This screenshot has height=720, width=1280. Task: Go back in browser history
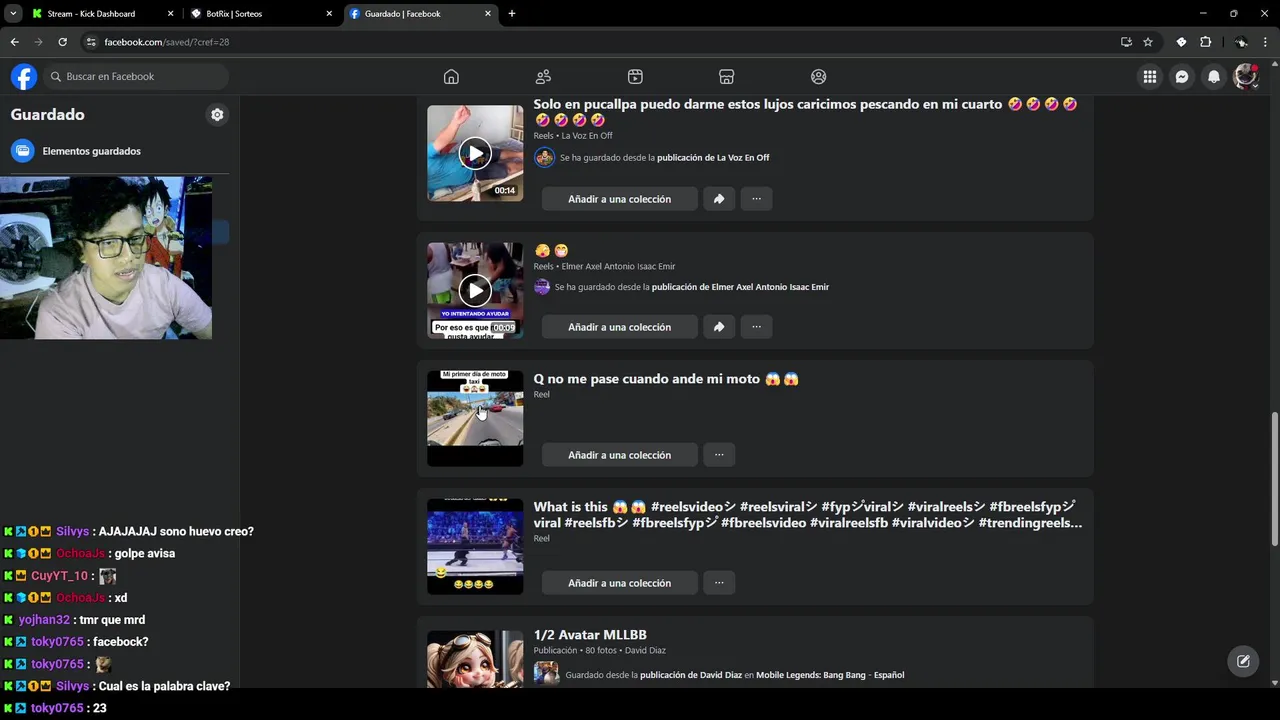(14, 42)
